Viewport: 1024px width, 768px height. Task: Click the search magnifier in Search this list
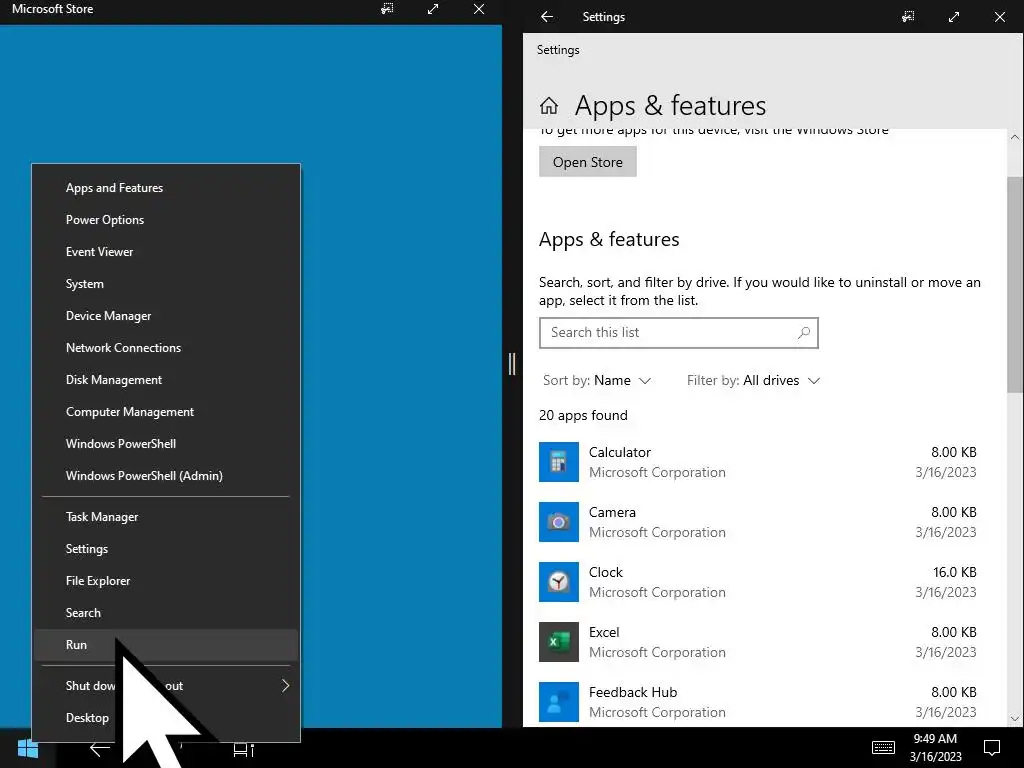tap(803, 333)
